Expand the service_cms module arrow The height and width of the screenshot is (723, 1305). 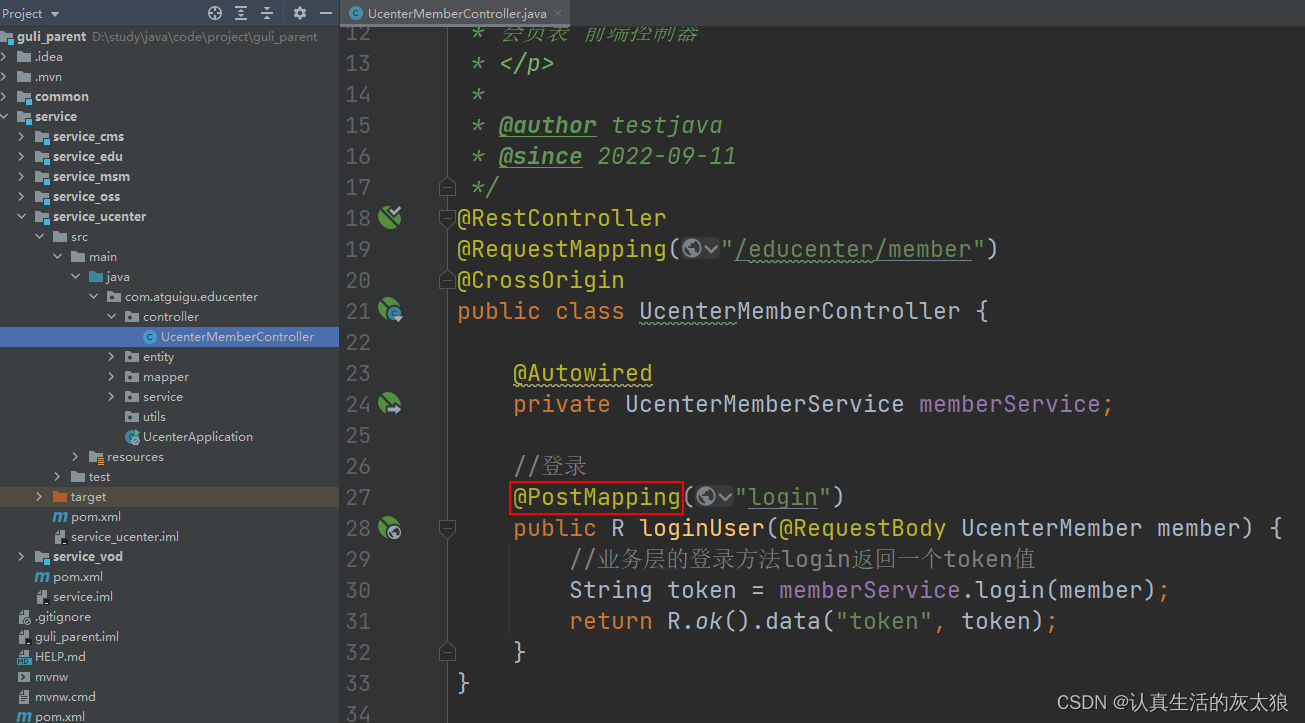click(22, 137)
